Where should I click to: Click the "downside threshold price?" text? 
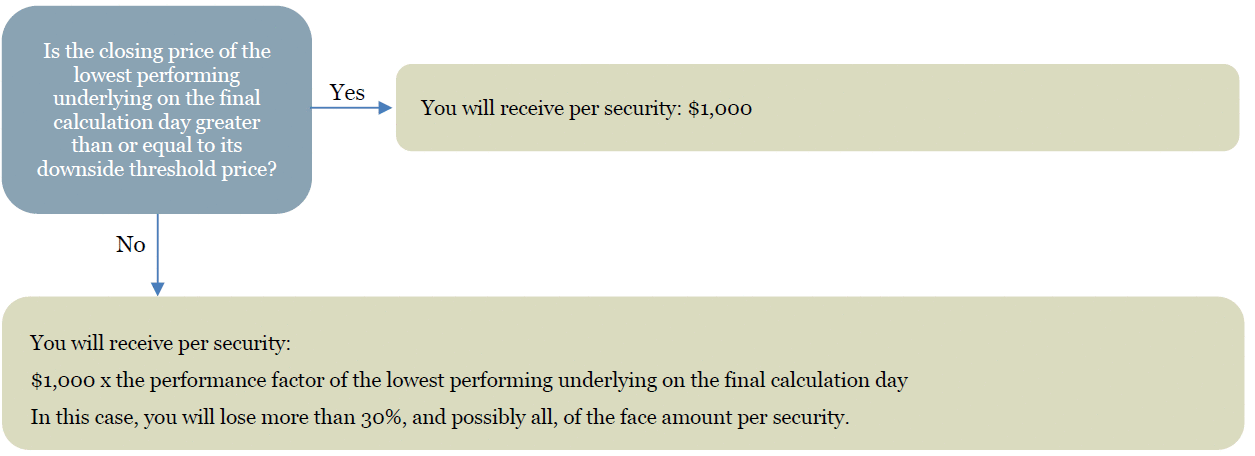[x=157, y=169]
